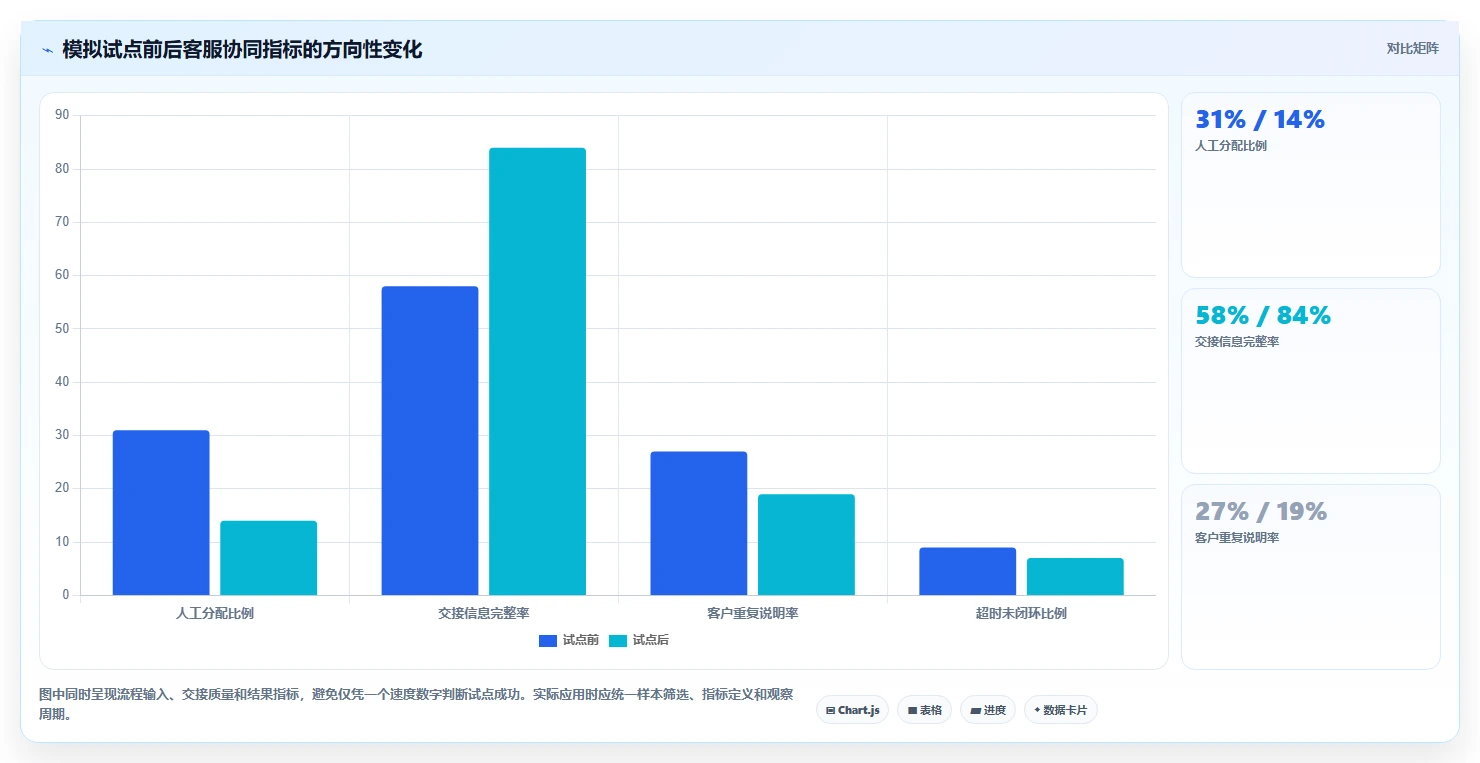Click the y-axis value 90
The height and width of the screenshot is (763, 1480).
[x=62, y=115]
